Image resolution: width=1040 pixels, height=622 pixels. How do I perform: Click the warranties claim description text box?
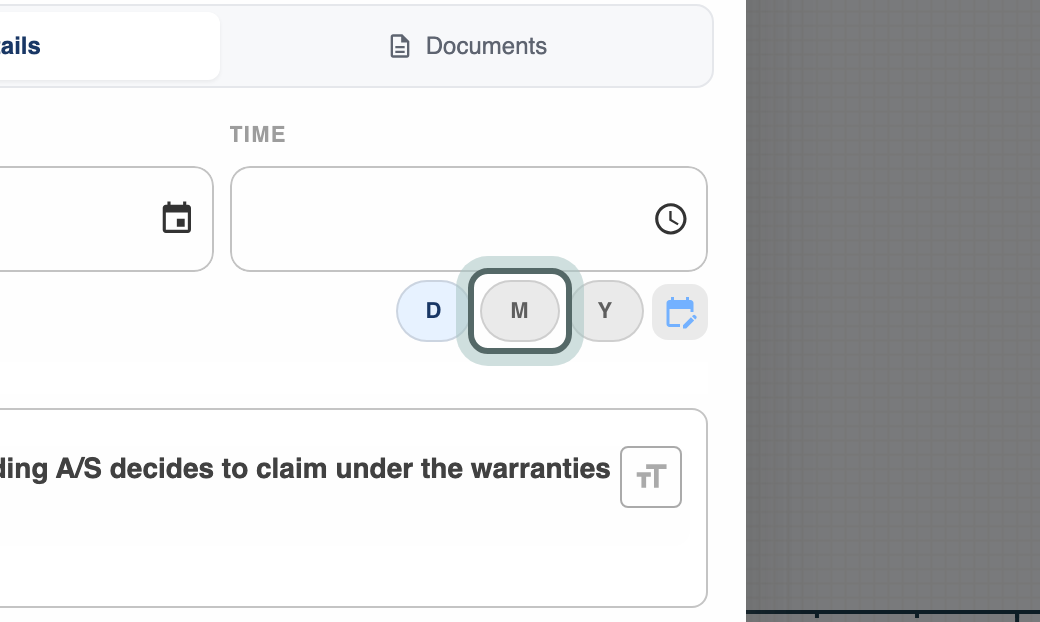pos(354,508)
